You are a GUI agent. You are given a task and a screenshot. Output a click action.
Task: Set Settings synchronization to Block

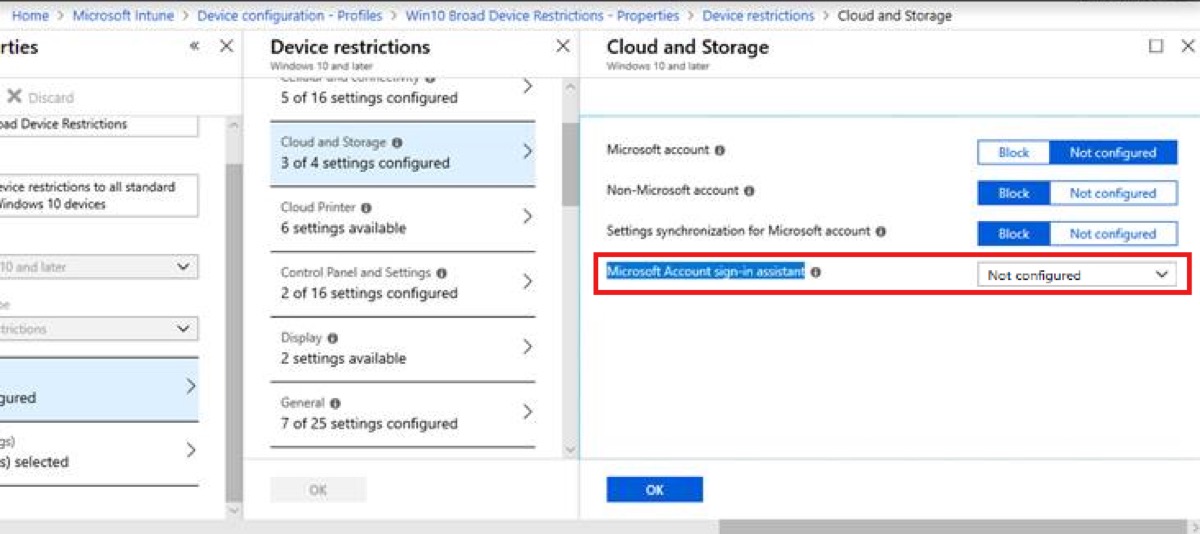[x=1013, y=233]
